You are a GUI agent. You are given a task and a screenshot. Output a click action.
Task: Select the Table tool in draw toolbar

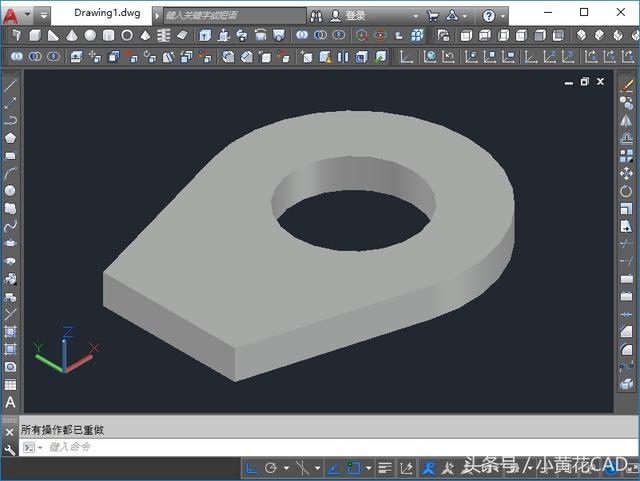(10, 385)
